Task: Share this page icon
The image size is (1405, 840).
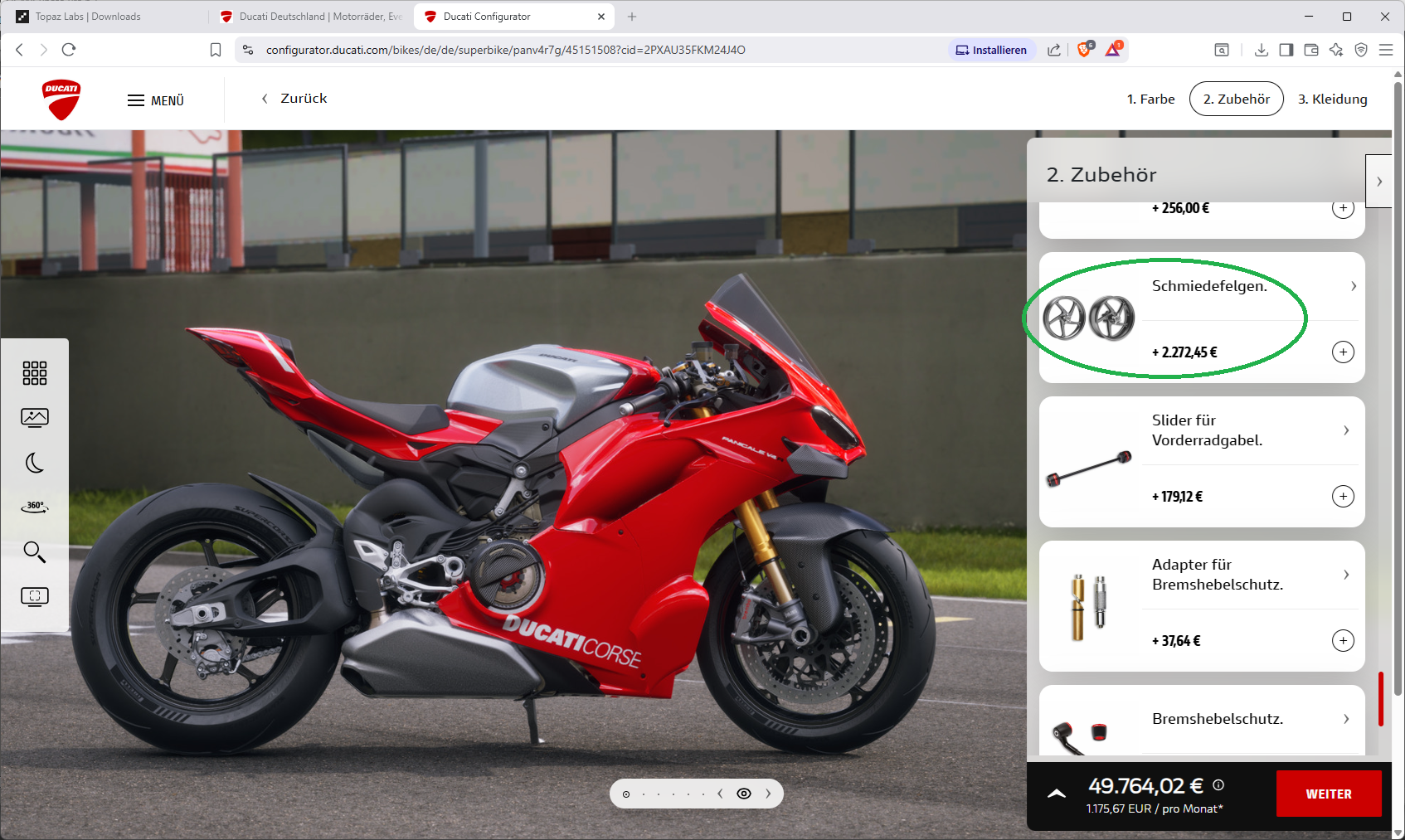Action: click(1054, 50)
